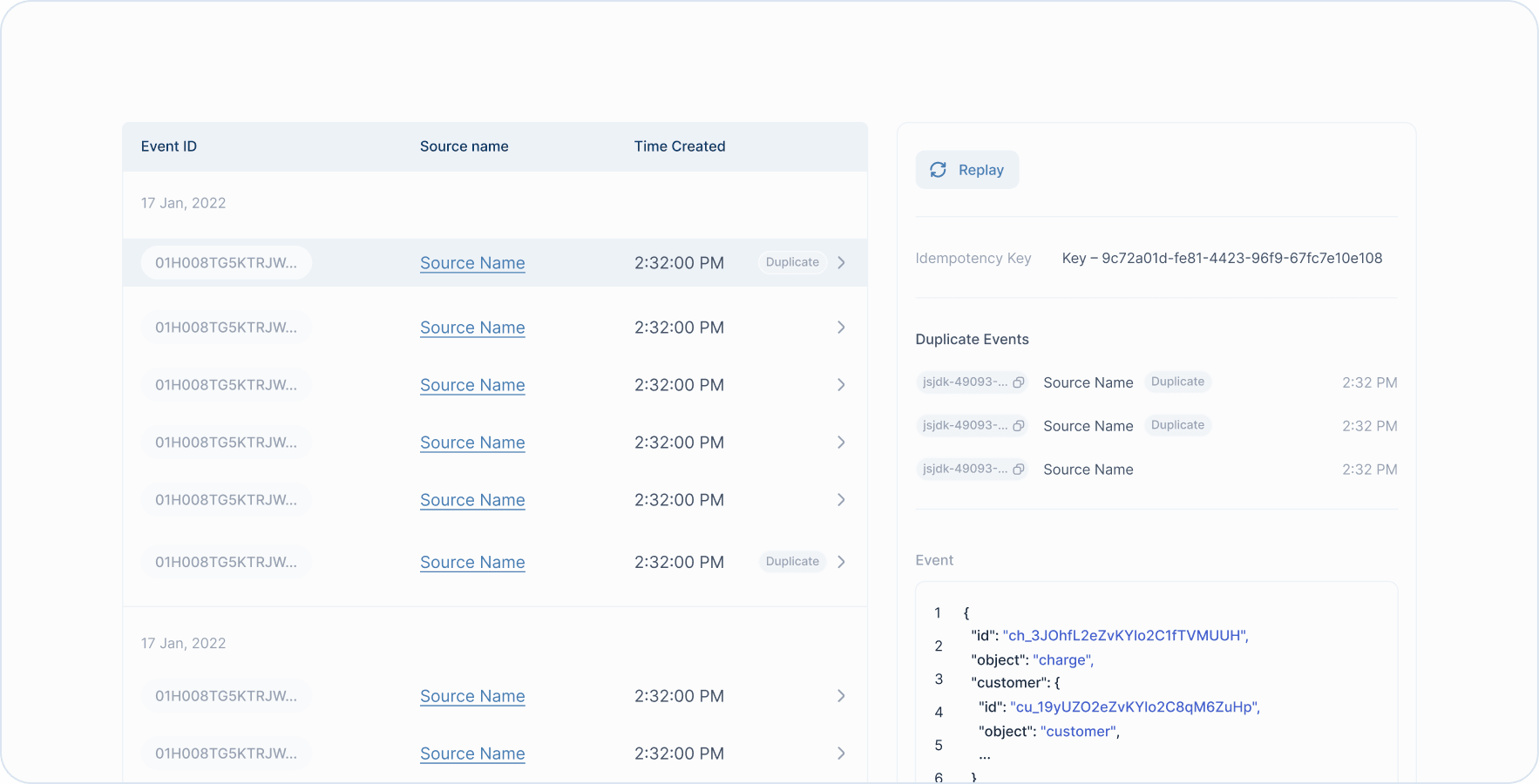Click the Replay refresh icon

point(938,170)
